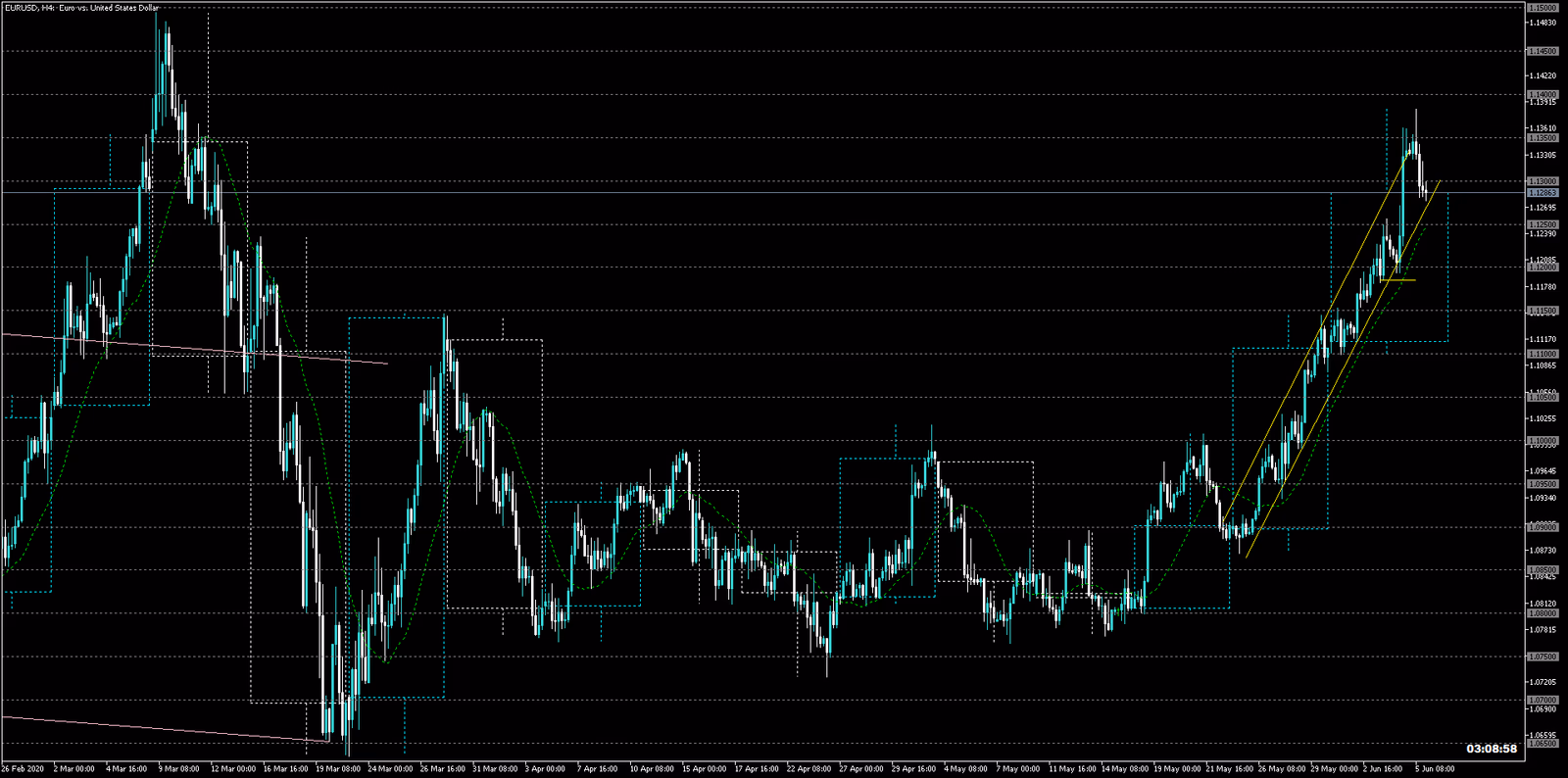Select the lower-left pink trendline near 1.068
1568x778 pixels.
[x=167, y=729]
